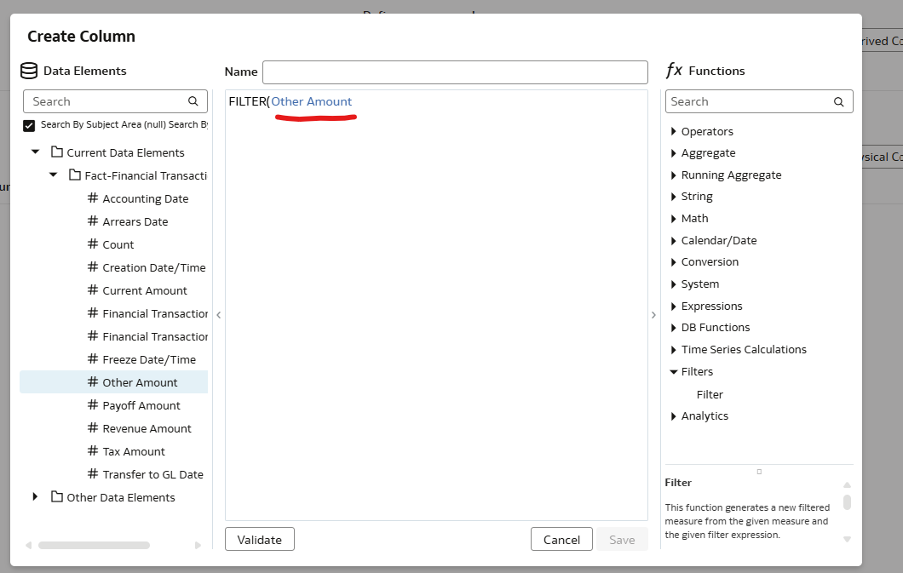Click the folder icon for Other Data Elements
This screenshot has width=904, height=574.
point(57,497)
